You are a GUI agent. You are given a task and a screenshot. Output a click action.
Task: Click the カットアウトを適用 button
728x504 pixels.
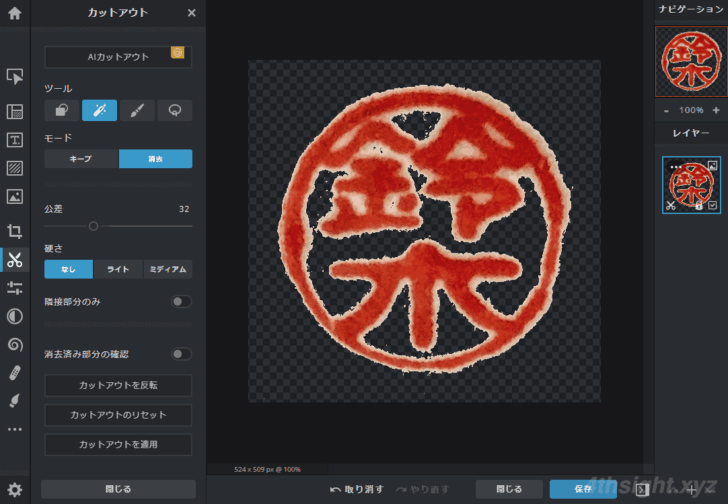(118, 444)
